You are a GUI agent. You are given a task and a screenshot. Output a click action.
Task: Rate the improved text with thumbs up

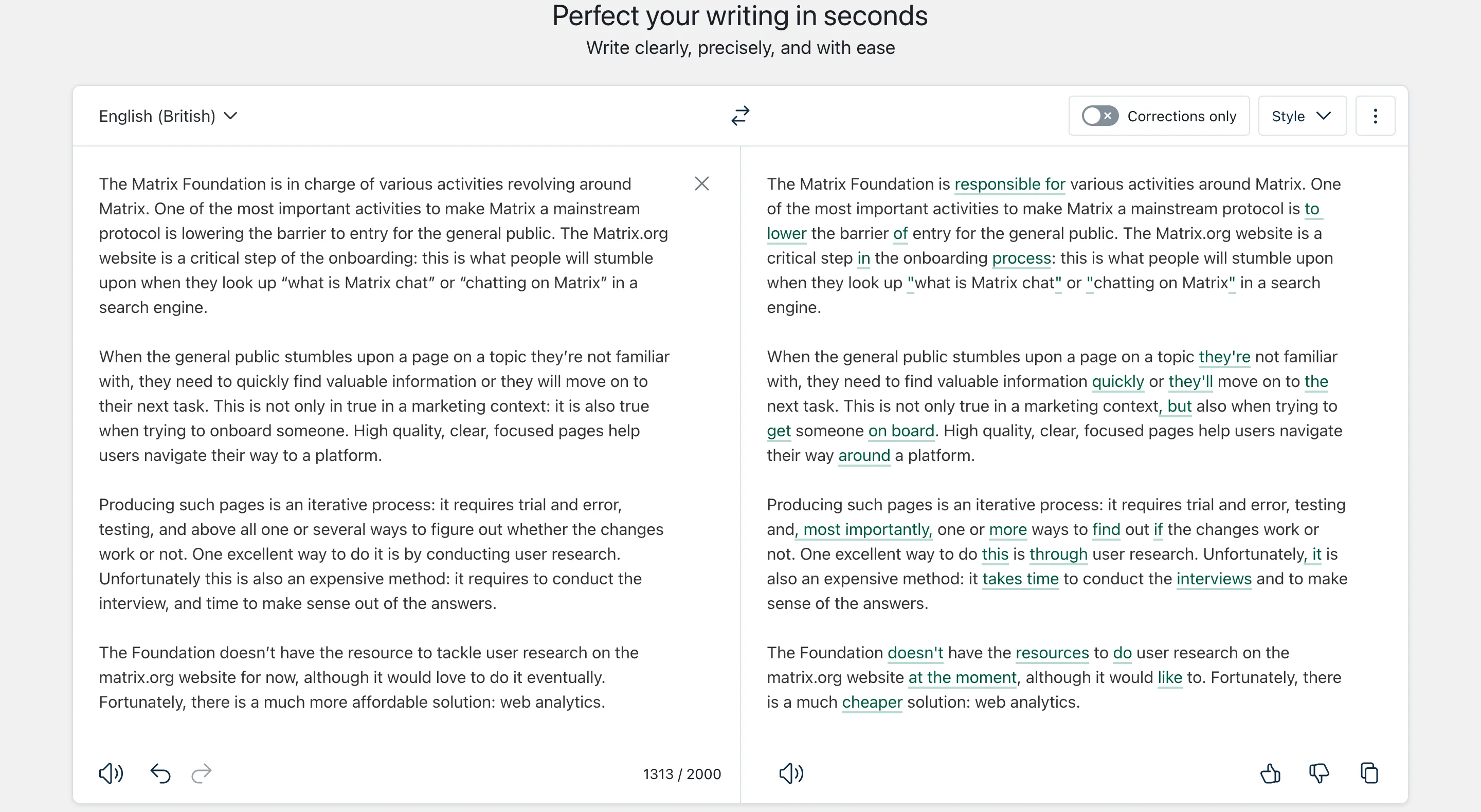tap(1270, 773)
